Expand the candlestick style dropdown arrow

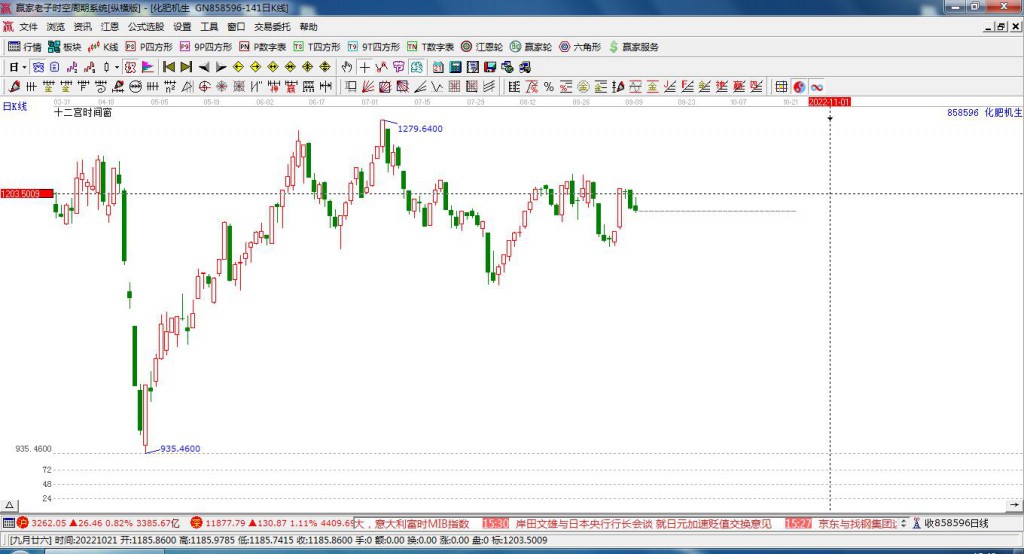[116, 67]
